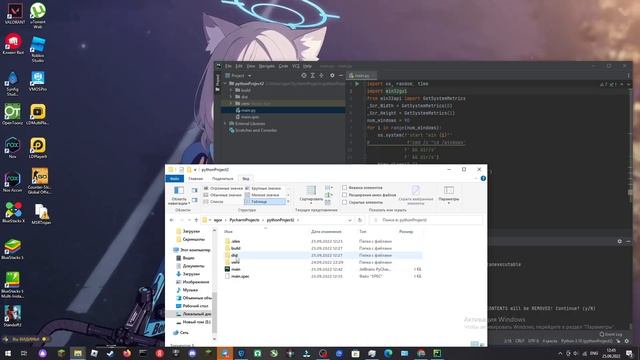Expand the layout gallery scroll arrow

(x=288, y=202)
